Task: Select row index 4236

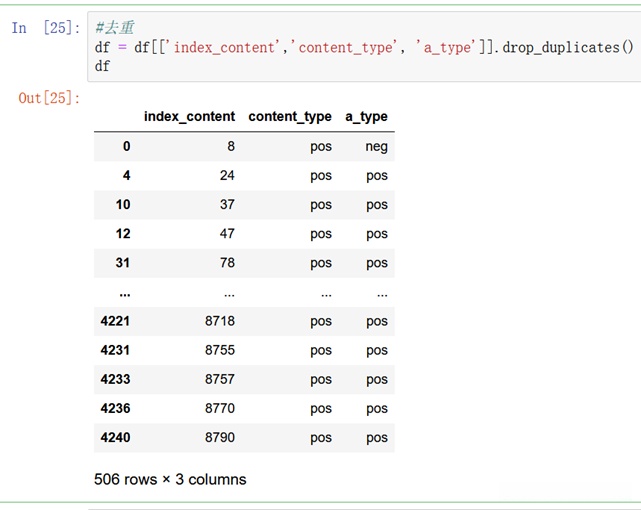Action: pyautogui.click(x=115, y=408)
